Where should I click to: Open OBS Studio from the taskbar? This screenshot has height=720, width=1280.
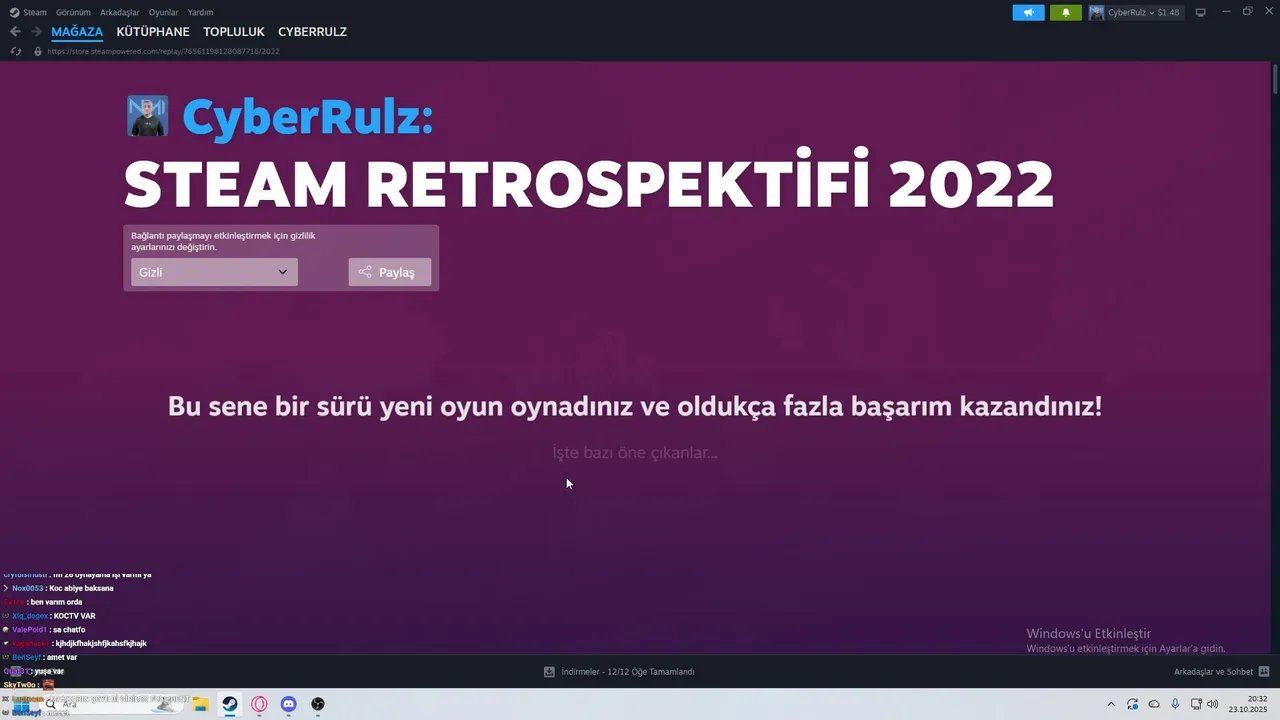(x=318, y=704)
